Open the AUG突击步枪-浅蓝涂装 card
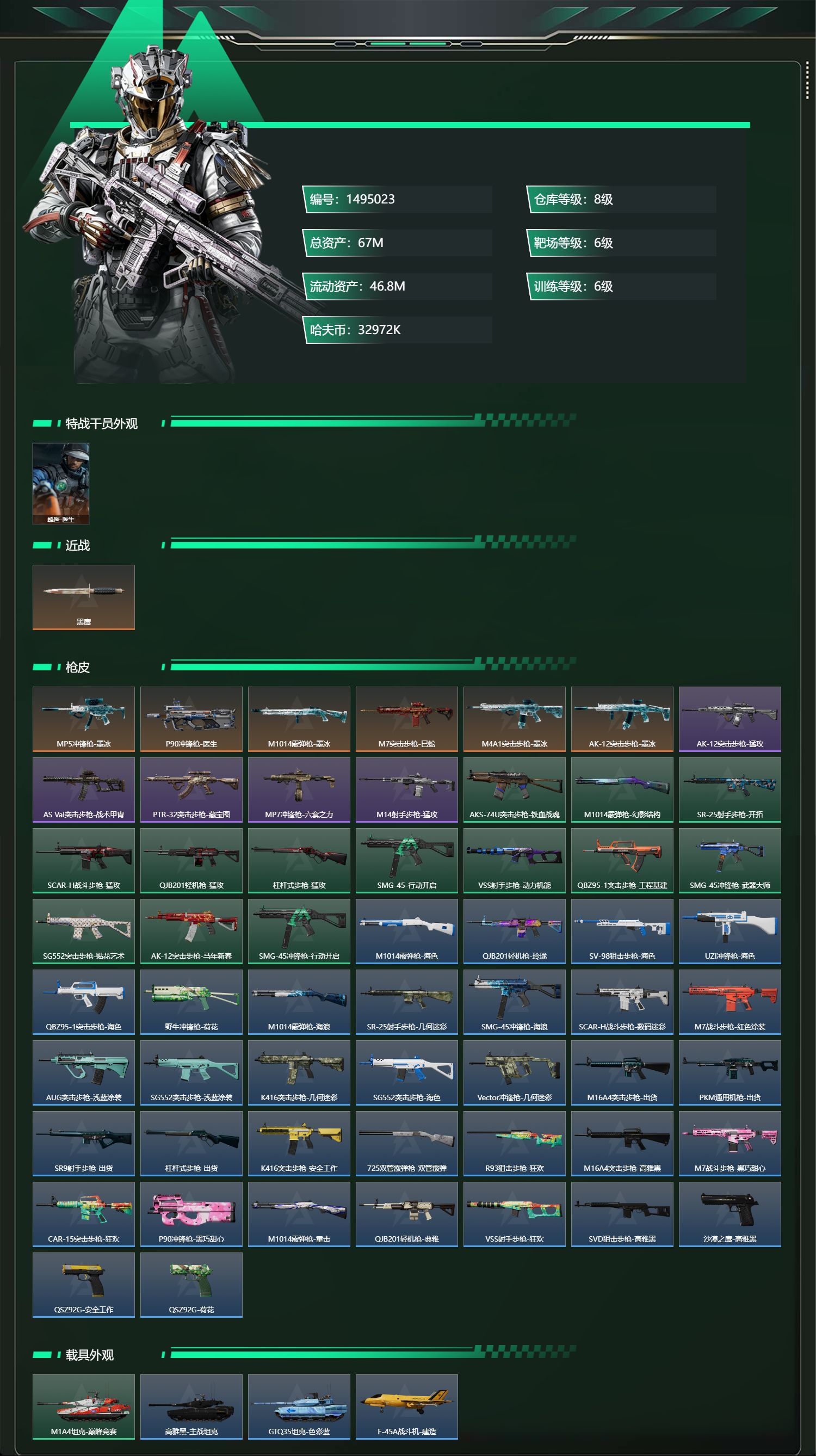The height and width of the screenshot is (1456, 816). coord(84,1072)
